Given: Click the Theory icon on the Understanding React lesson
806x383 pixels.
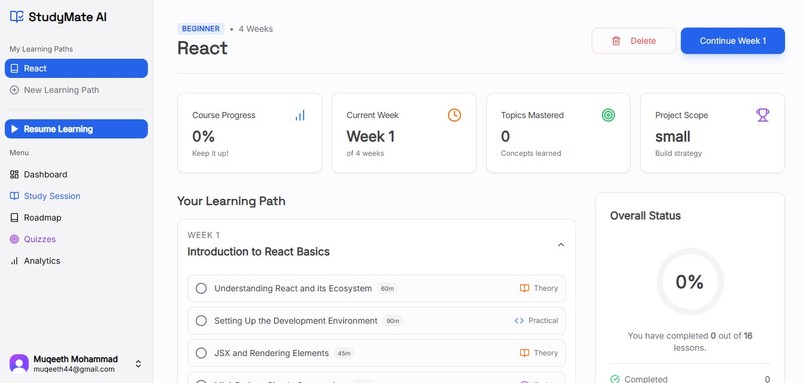Looking at the screenshot, I should [x=524, y=288].
